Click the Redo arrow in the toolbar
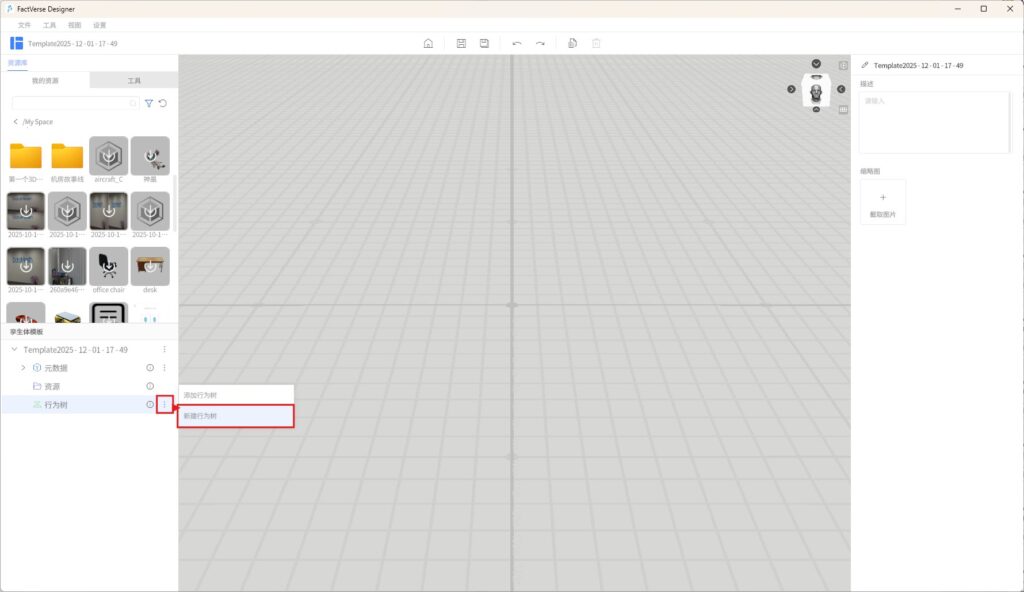 click(x=540, y=44)
